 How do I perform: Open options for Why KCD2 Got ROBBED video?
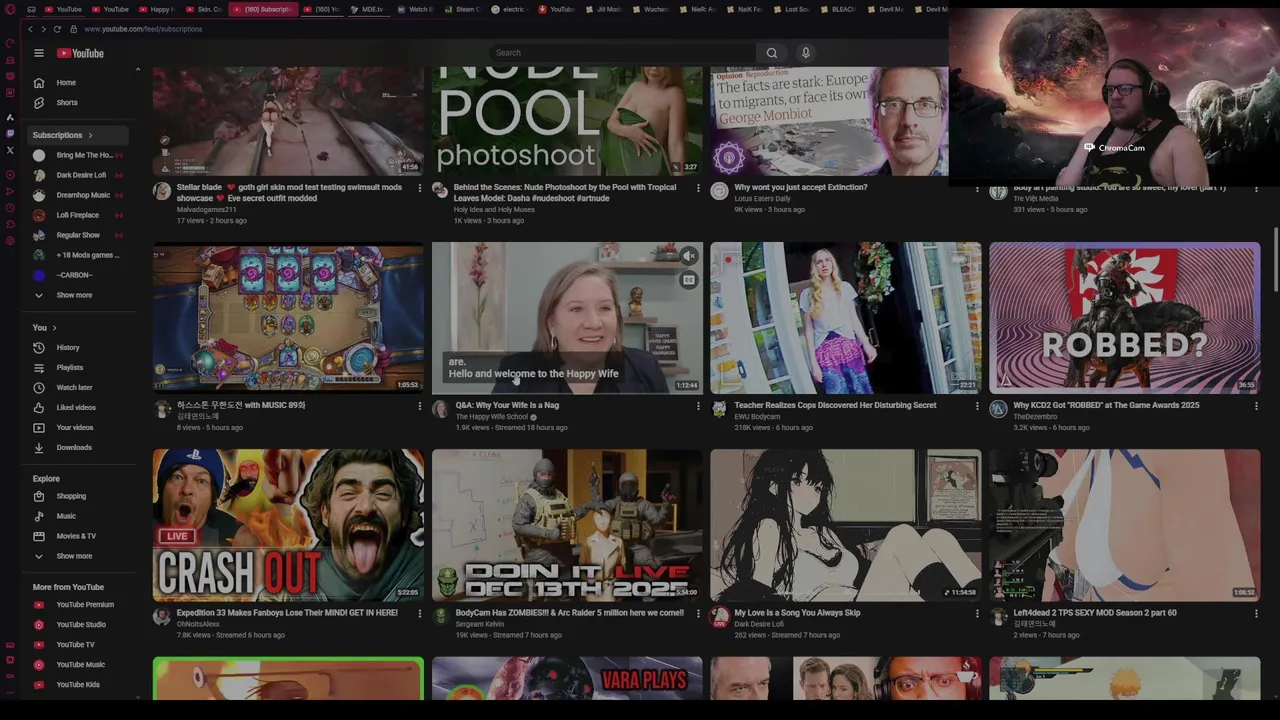click(x=1256, y=406)
